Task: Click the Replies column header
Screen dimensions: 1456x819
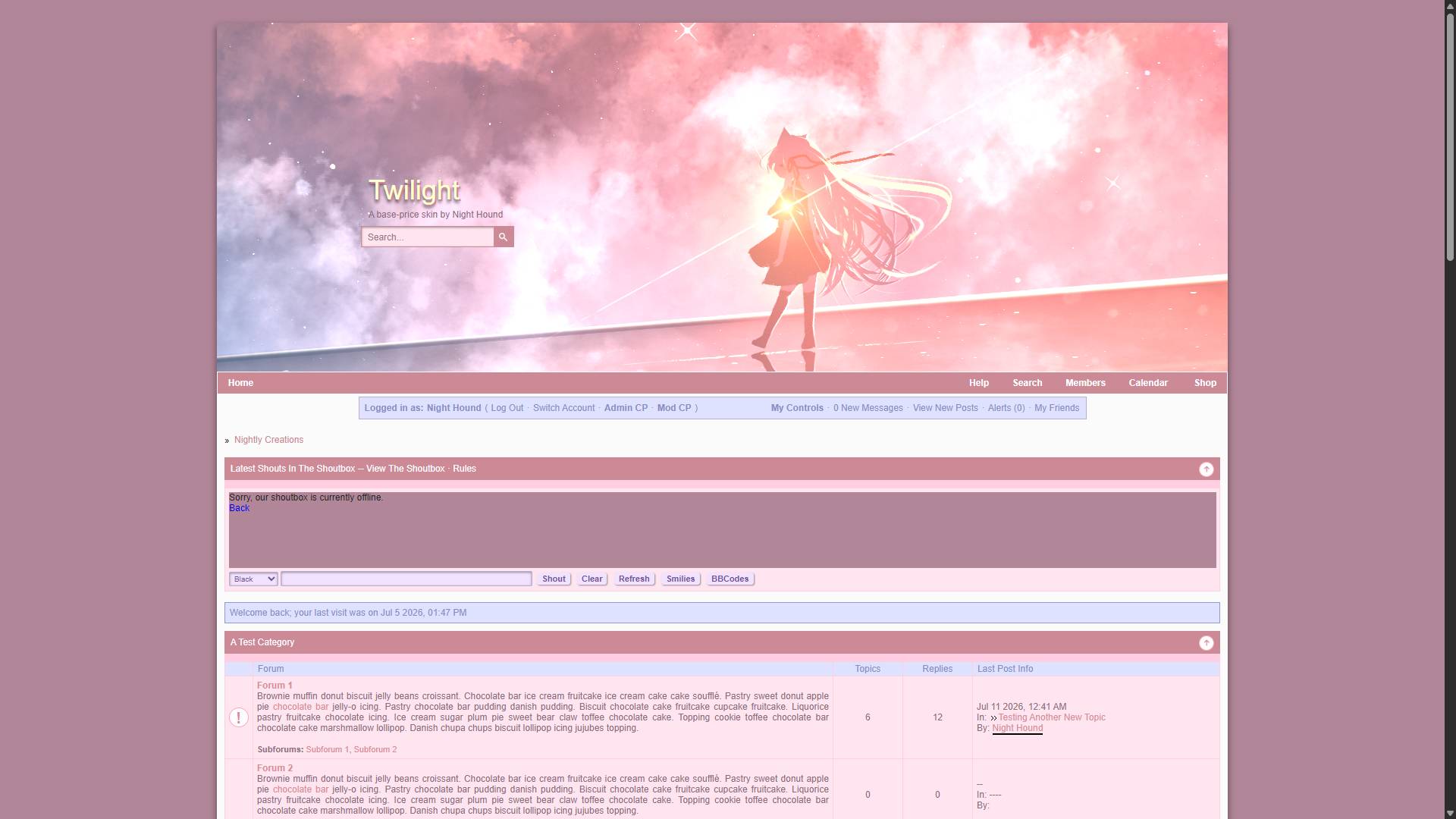Action: 937,669
